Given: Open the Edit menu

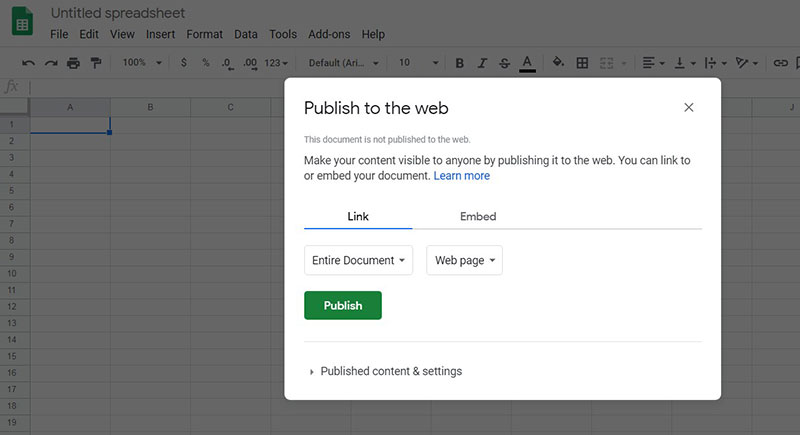Looking at the screenshot, I should [89, 34].
